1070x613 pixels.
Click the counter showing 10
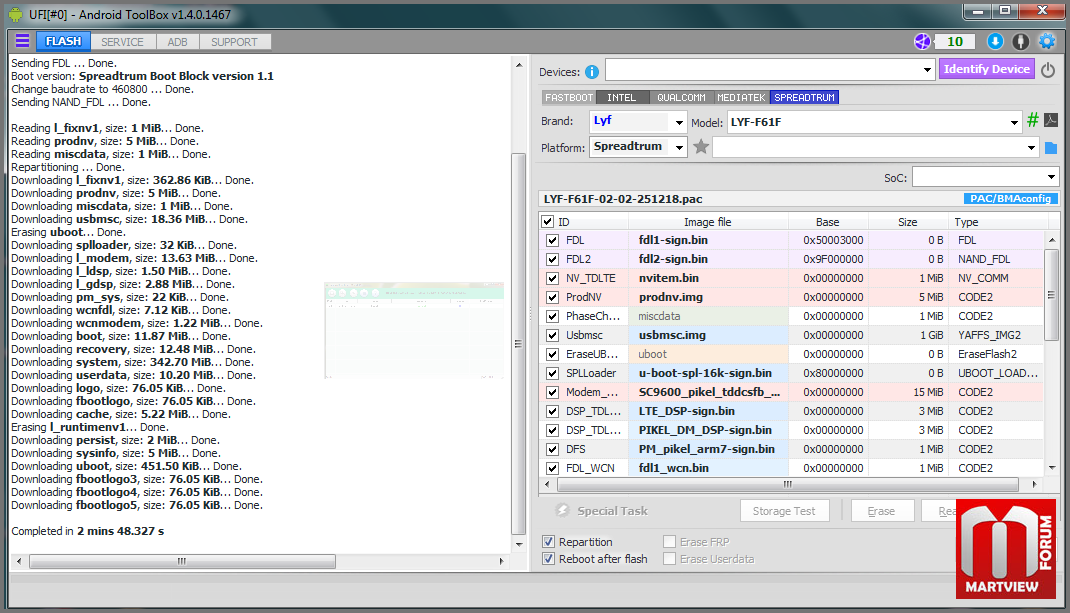955,42
